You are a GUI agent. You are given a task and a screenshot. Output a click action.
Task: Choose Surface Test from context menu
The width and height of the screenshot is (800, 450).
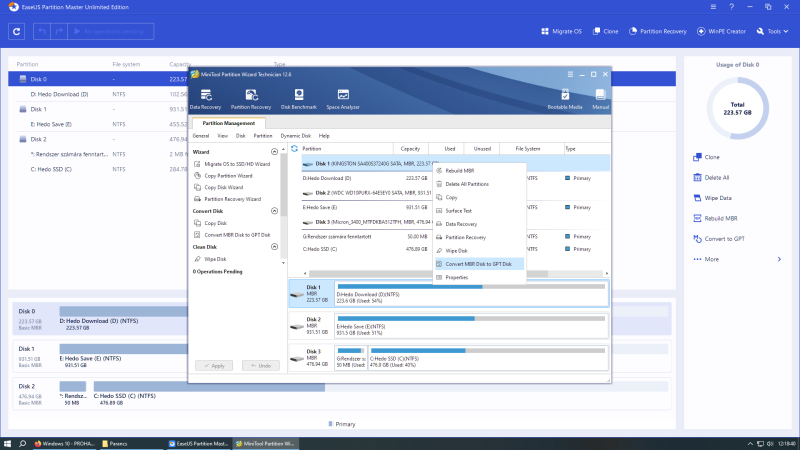[x=479, y=211]
